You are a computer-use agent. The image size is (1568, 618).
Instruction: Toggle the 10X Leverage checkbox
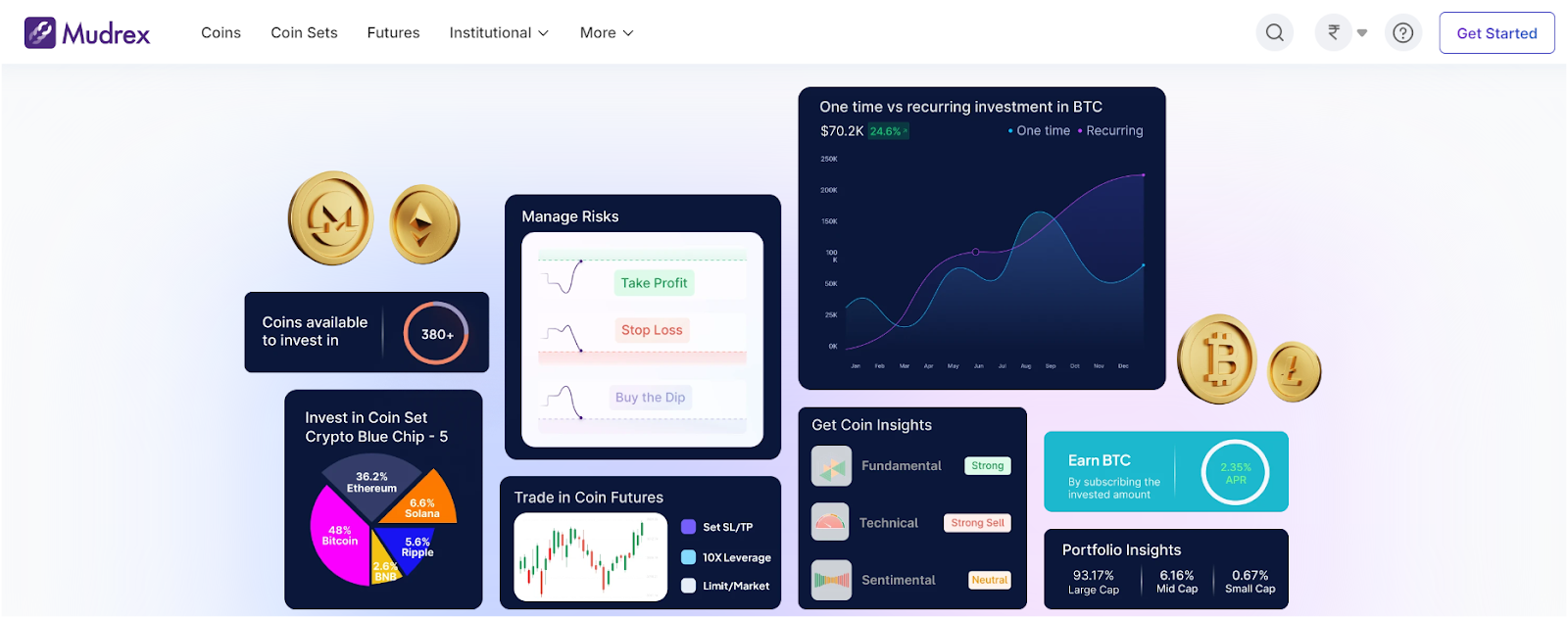(x=688, y=557)
